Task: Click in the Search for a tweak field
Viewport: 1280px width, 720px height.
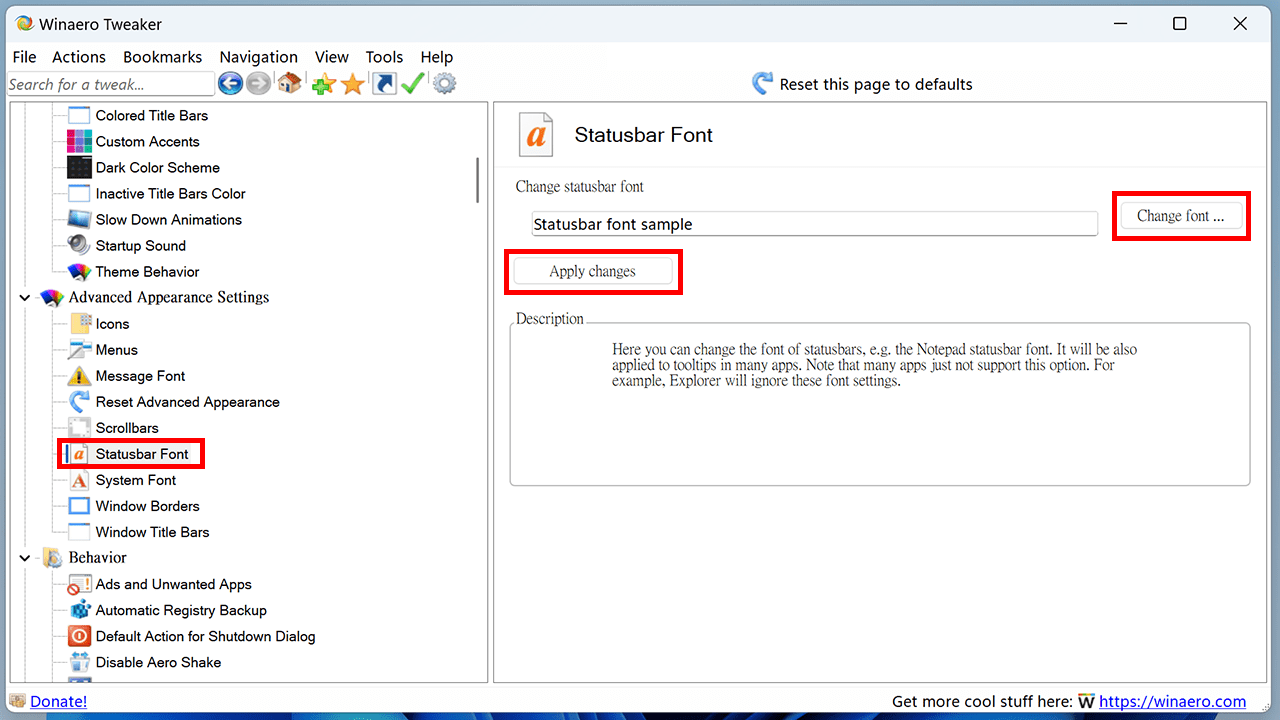Action: (x=110, y=84)
